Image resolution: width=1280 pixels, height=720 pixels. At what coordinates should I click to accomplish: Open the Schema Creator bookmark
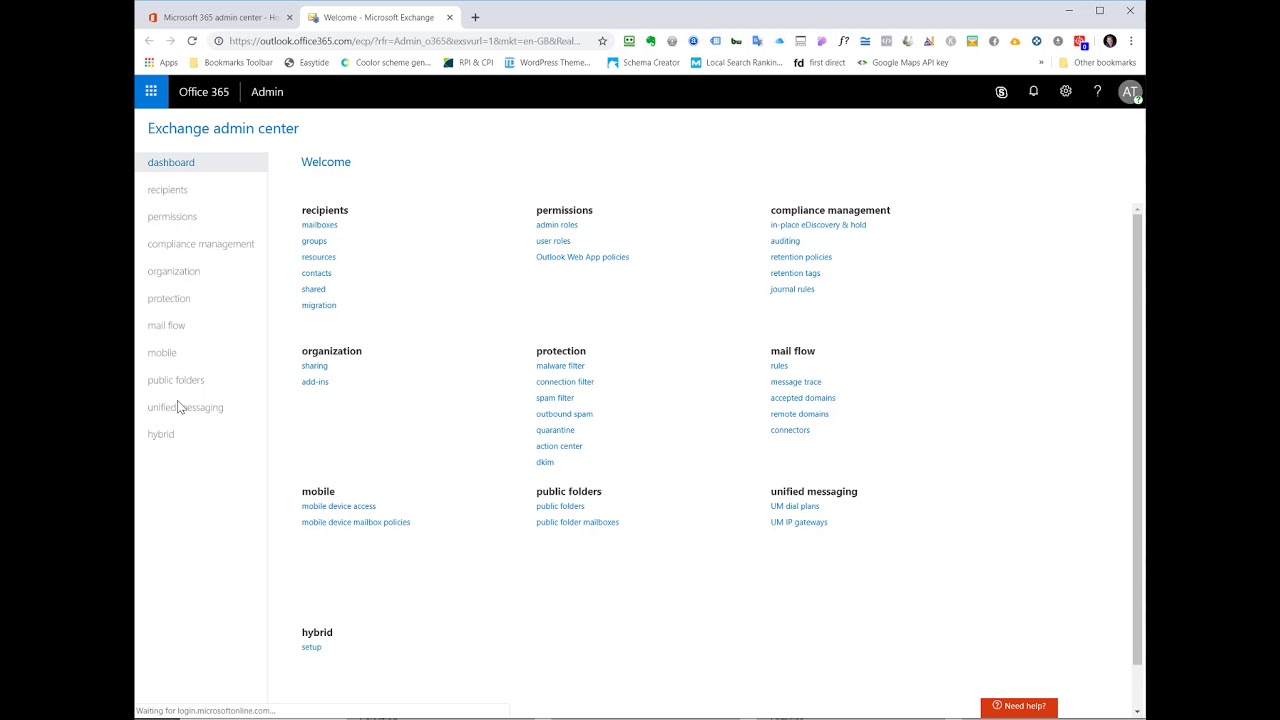click(x=644, y=62)
